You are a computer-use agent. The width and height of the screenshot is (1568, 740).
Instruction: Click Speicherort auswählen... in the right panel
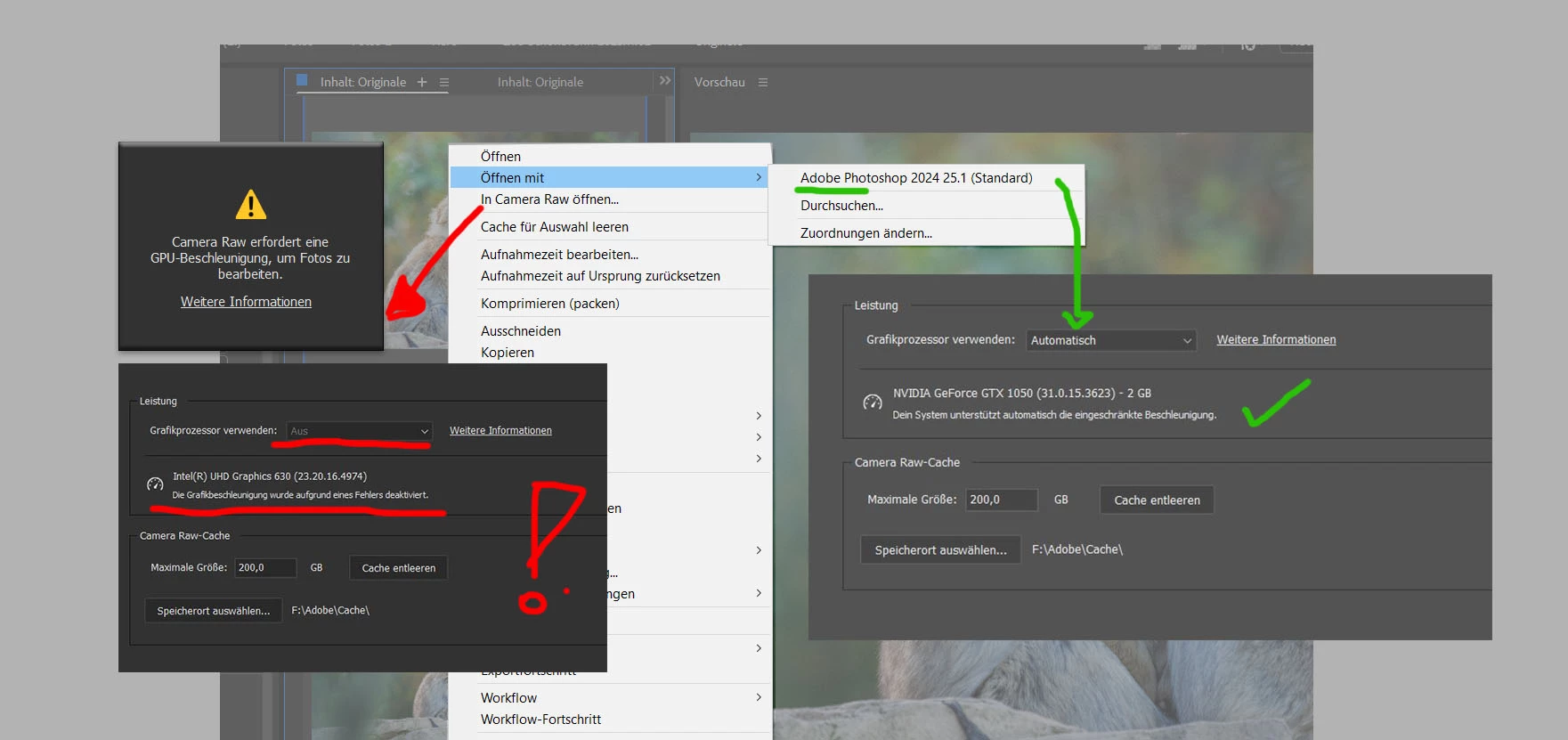[x=940, y=550]
